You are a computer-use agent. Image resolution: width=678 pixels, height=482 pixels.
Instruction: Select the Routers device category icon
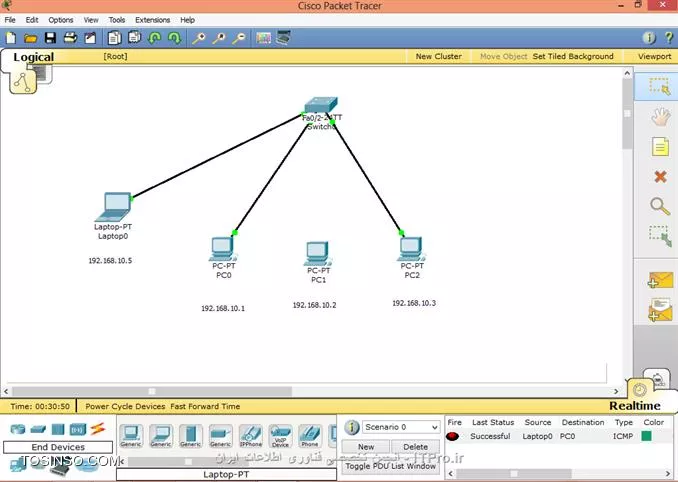pos(18,429)
